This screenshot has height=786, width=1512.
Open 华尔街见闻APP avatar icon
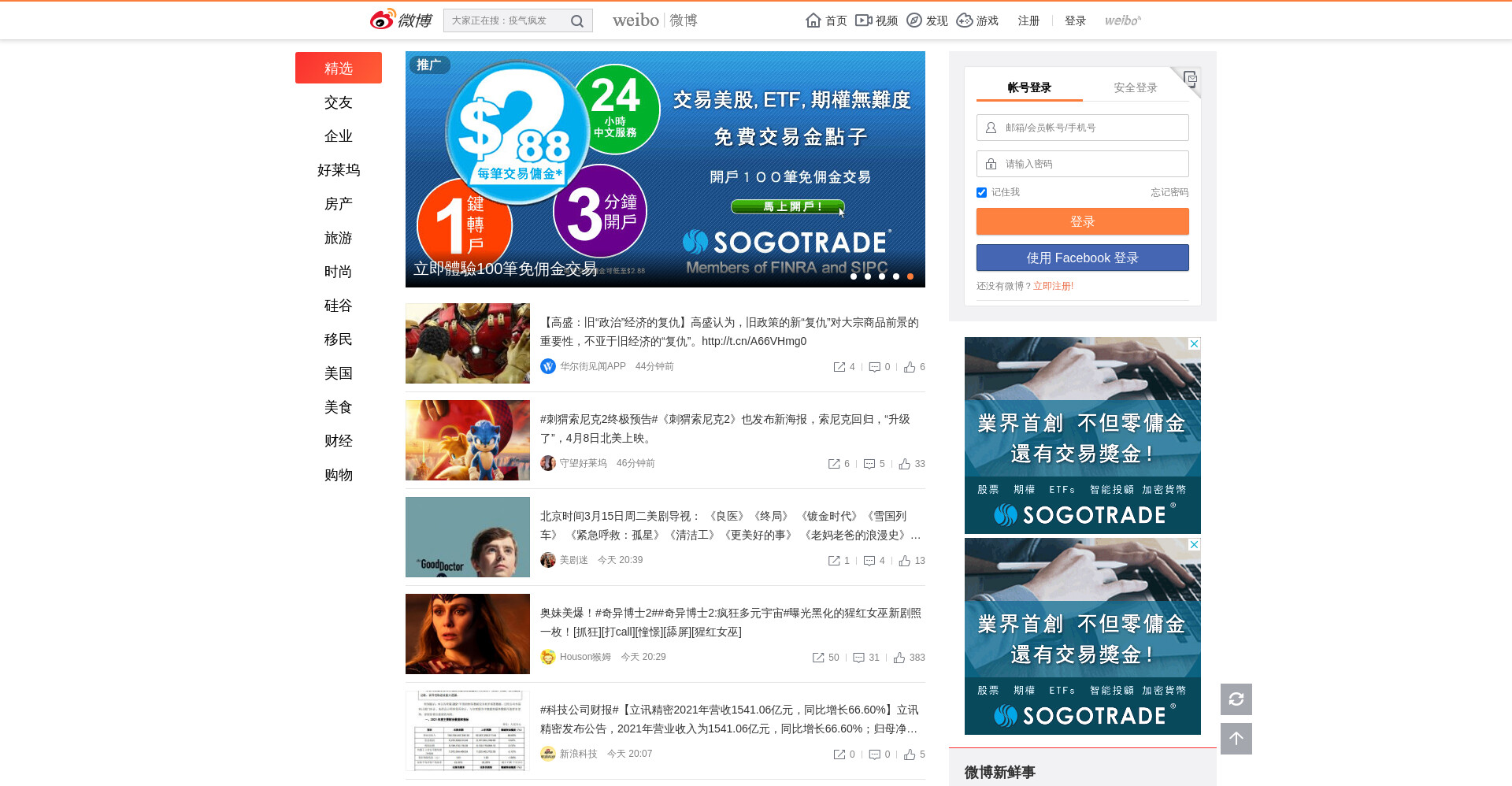[x=548, y=366]
